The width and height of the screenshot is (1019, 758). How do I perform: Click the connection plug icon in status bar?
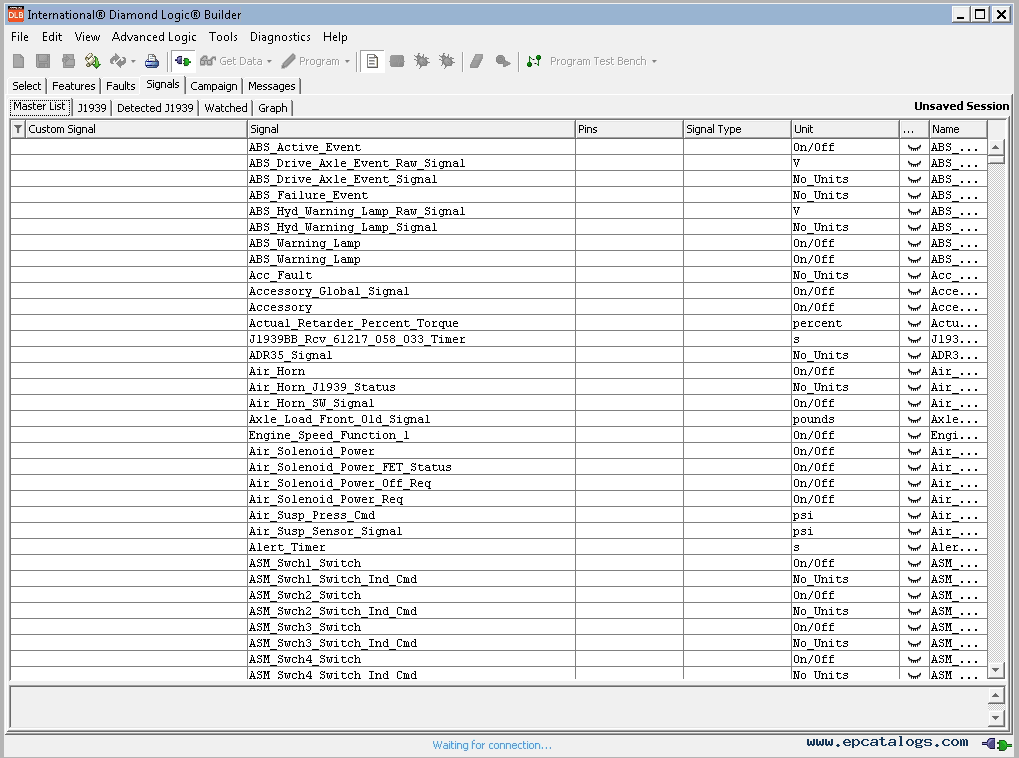(x=996, y=744)
